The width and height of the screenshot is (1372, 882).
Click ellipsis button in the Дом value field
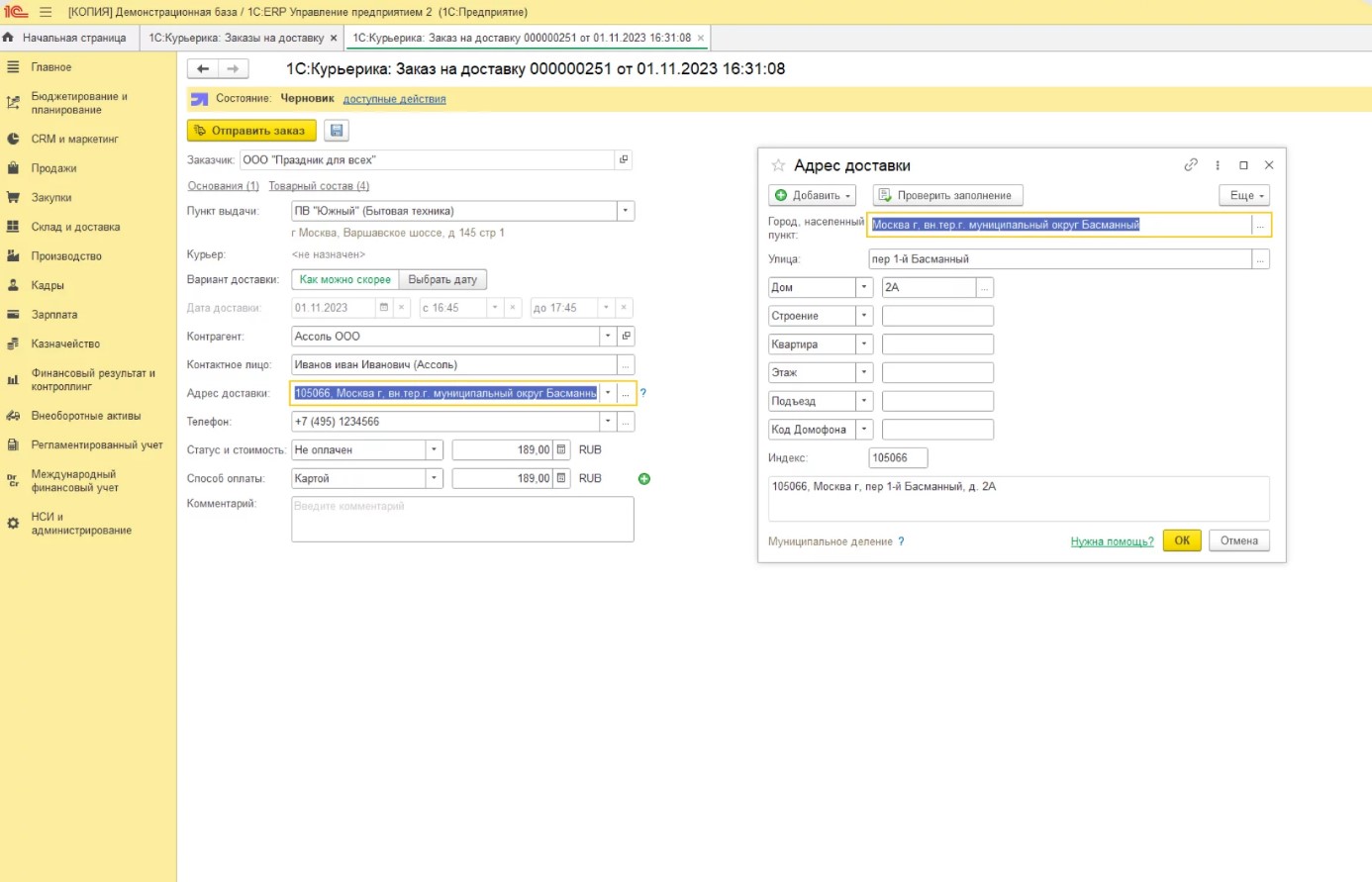pyautogui.click(x=985, y=287)
